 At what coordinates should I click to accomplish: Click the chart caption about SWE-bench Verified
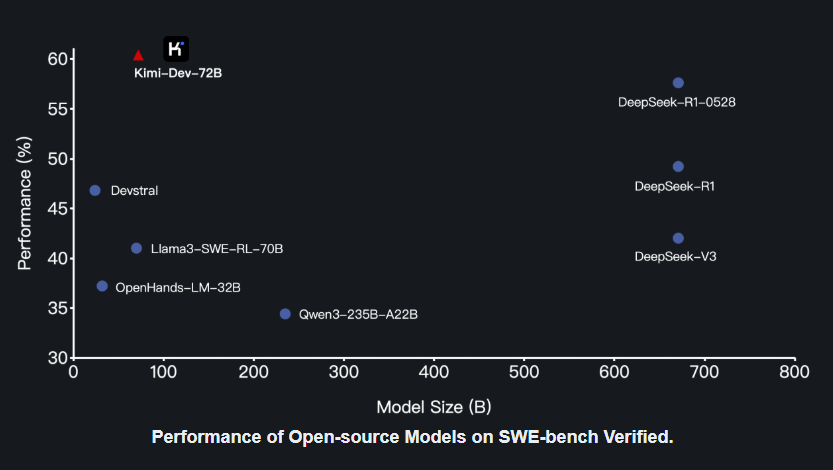tap(413, 437)
